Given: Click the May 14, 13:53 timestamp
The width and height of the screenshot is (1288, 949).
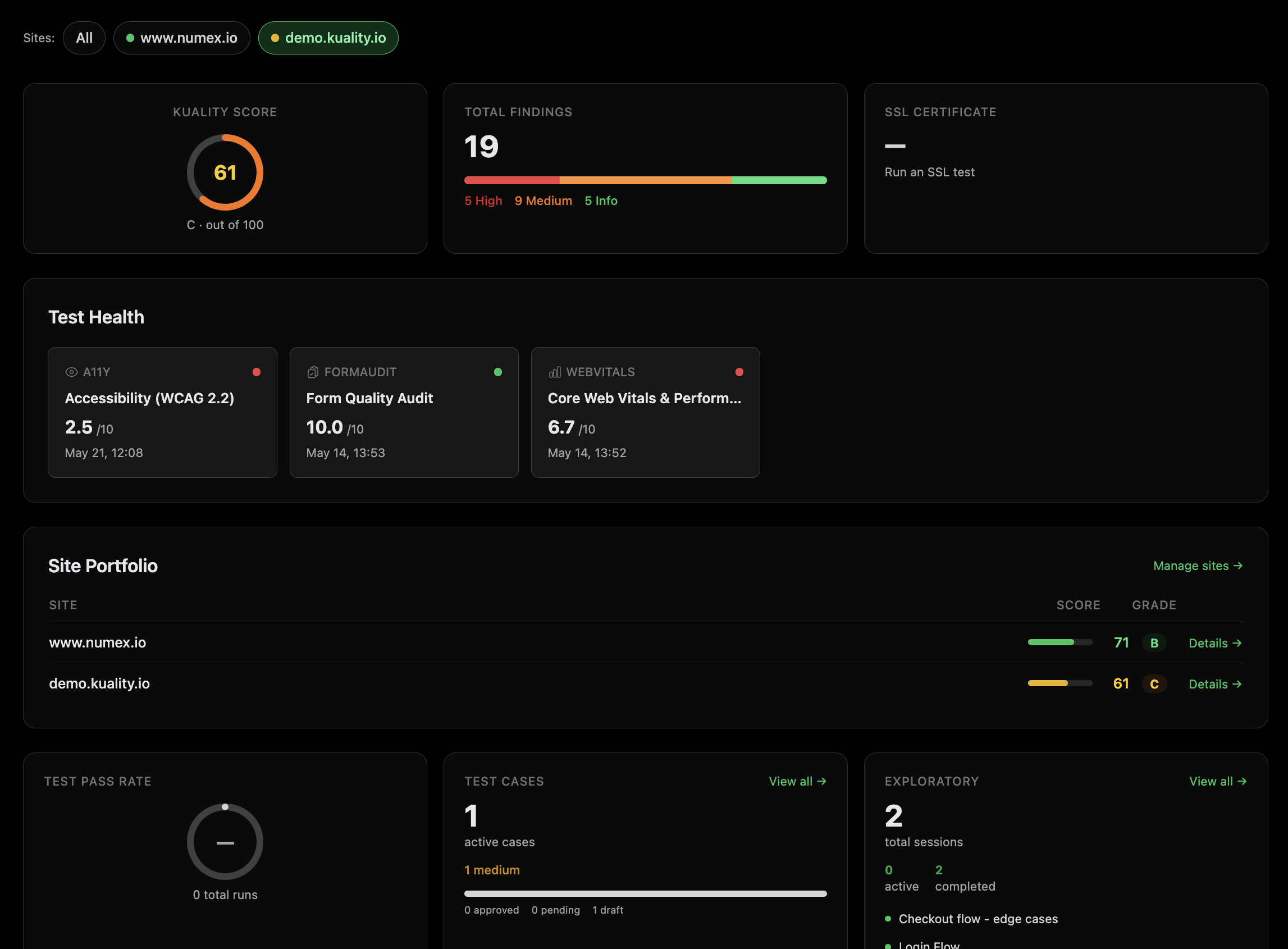Looking at the screenshot, I should (x=346, y=453).
